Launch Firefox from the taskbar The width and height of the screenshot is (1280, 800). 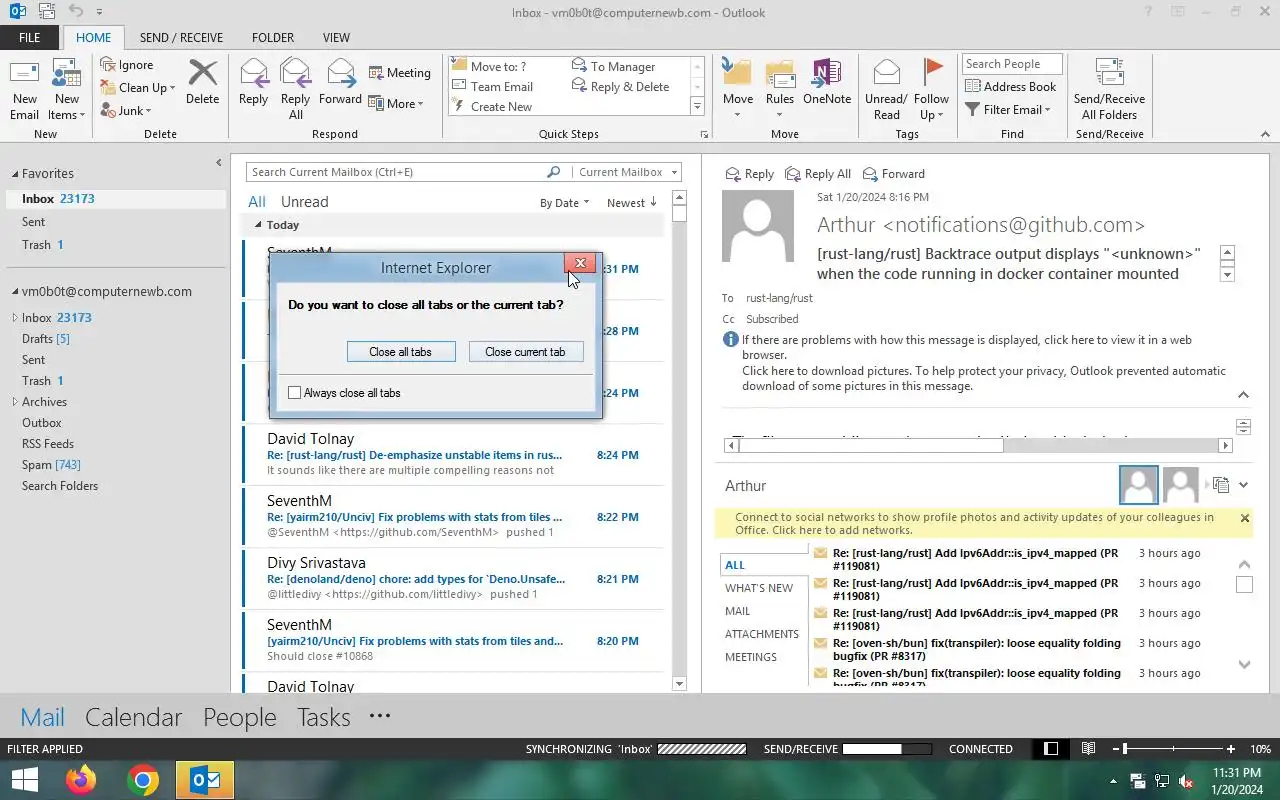81,779
